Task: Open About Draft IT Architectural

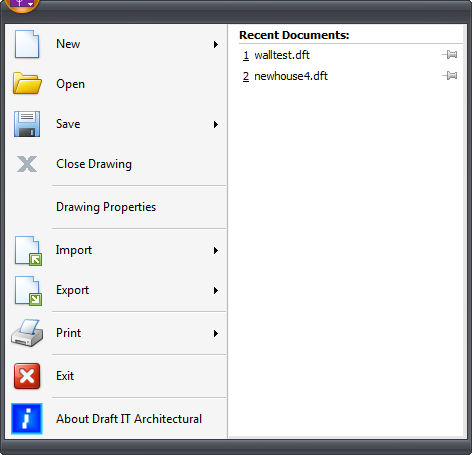Action: pos(116,419)
